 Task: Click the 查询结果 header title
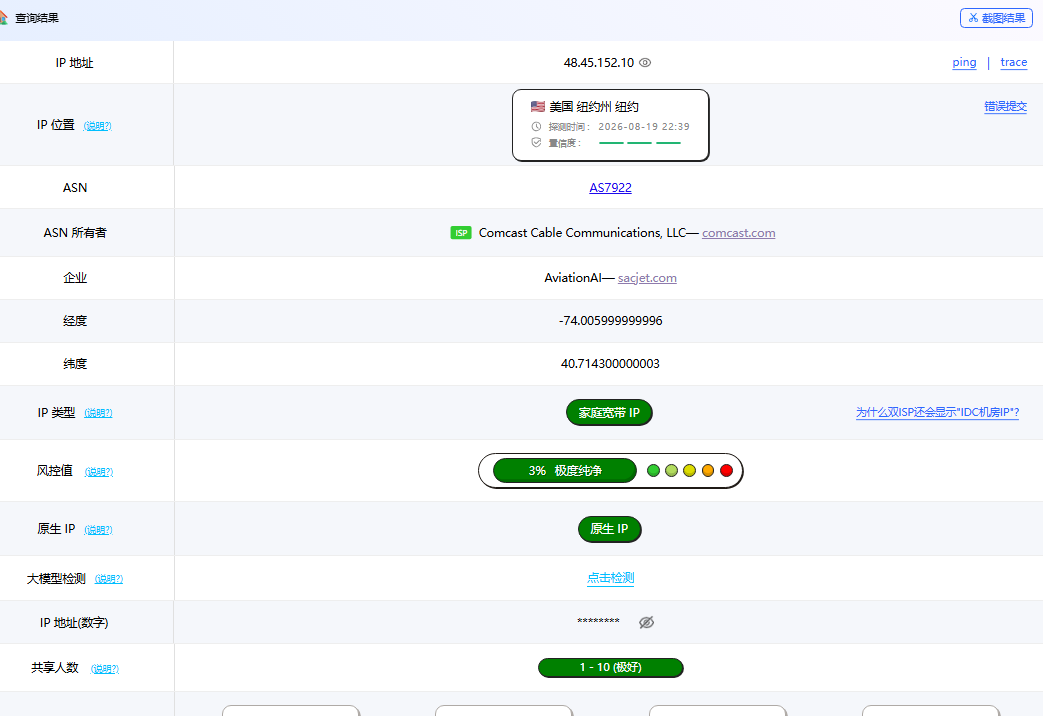(37, 18)
